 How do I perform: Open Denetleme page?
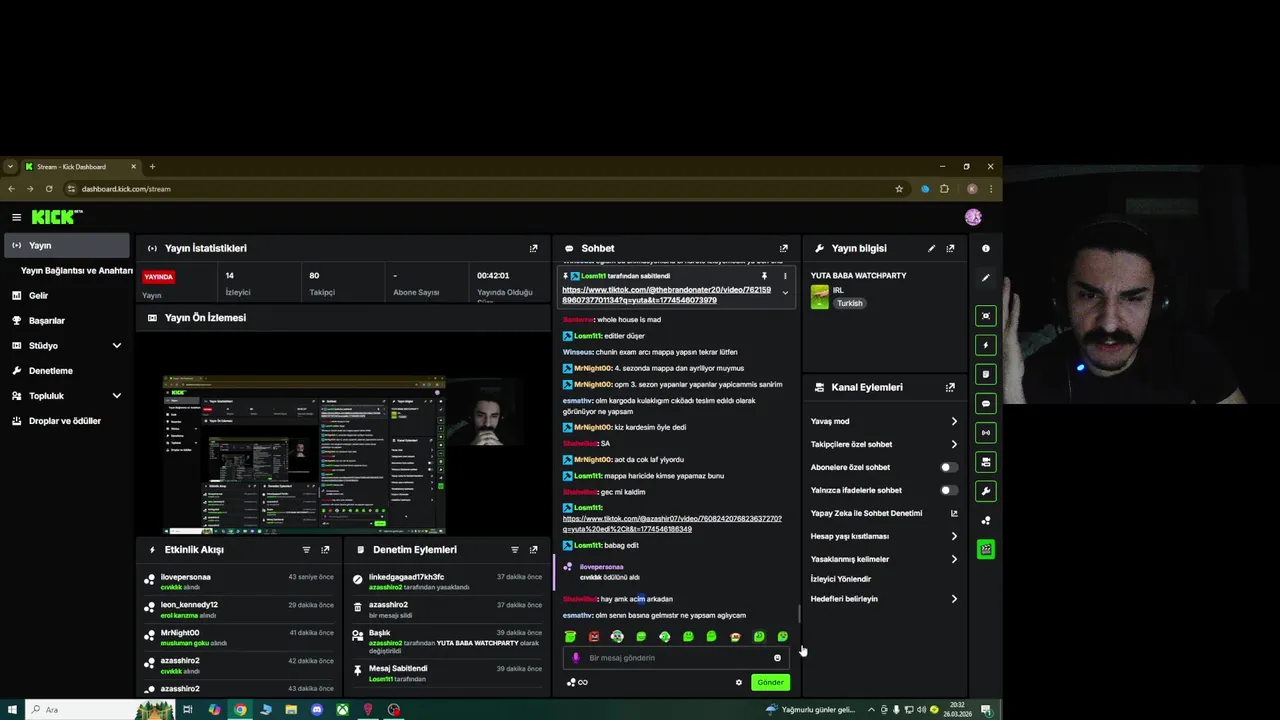(67, 371)
